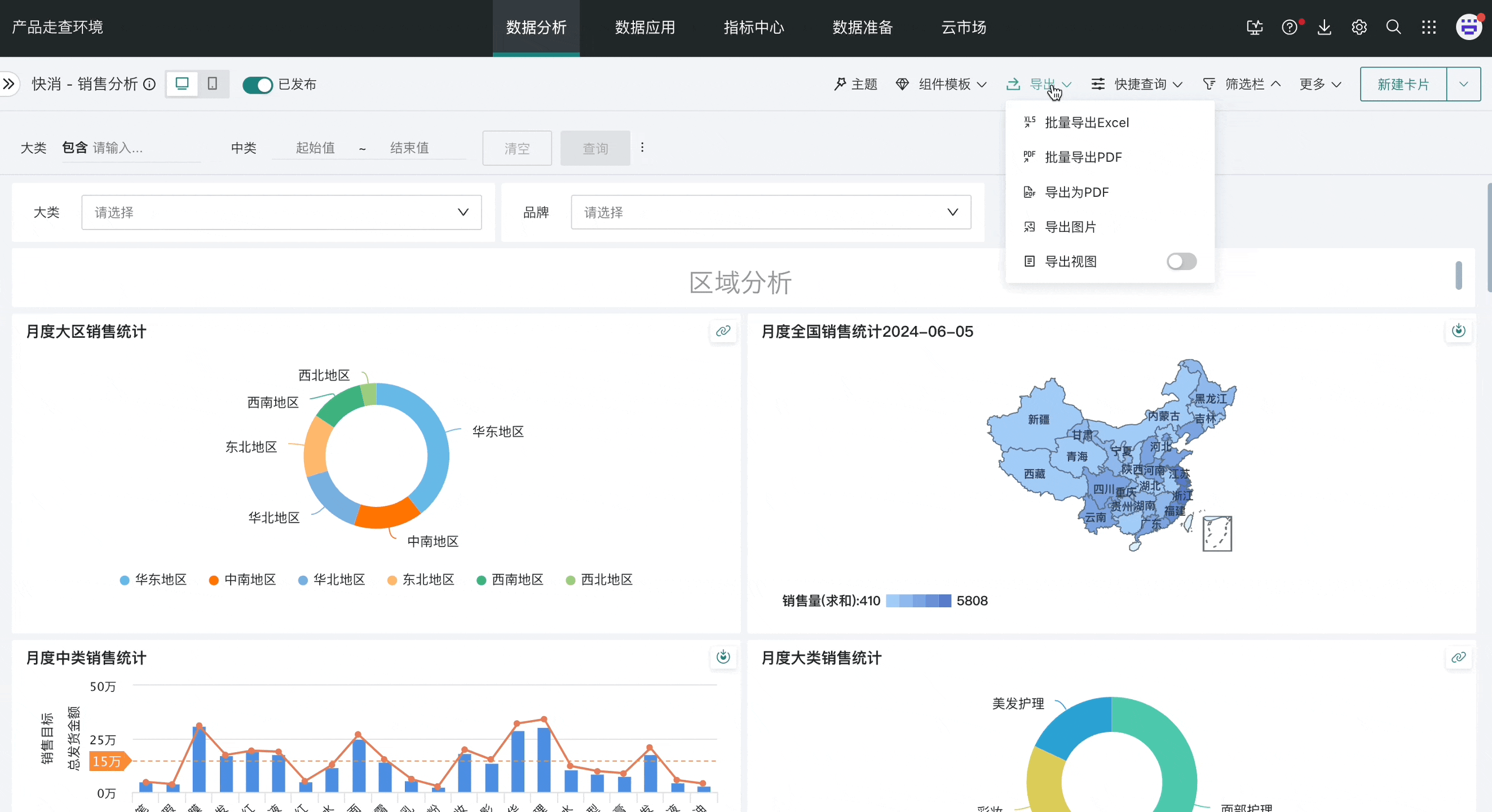1492x812 pixels.
Task: Click the 导出 export icon
Action: coord(1013,84)
